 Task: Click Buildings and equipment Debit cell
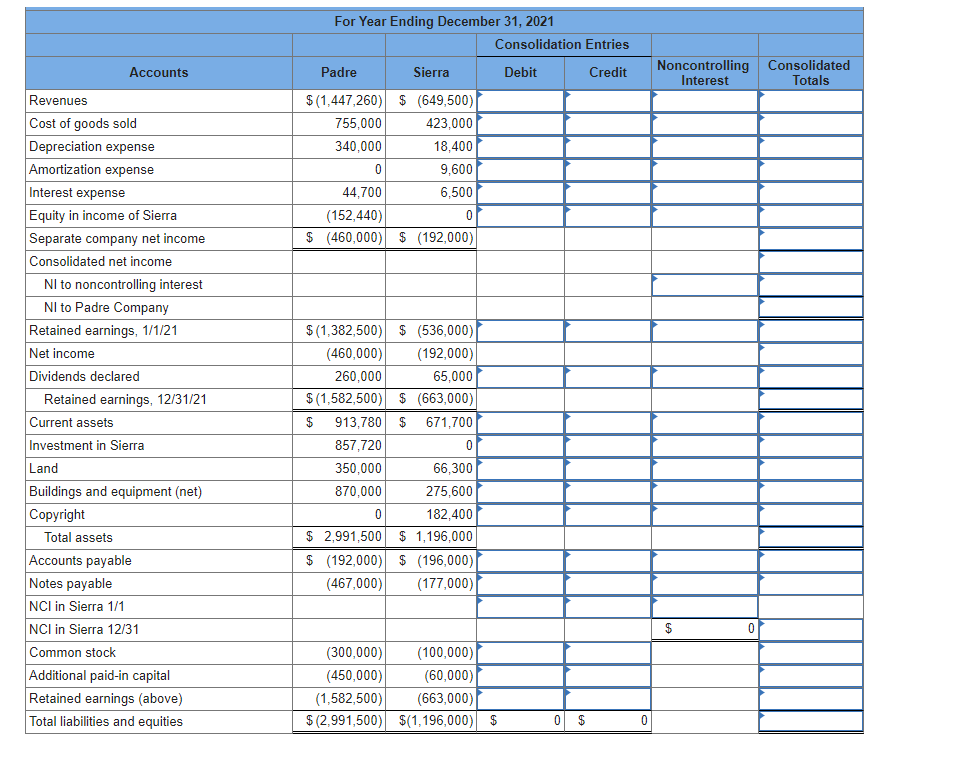click(520, 493)
